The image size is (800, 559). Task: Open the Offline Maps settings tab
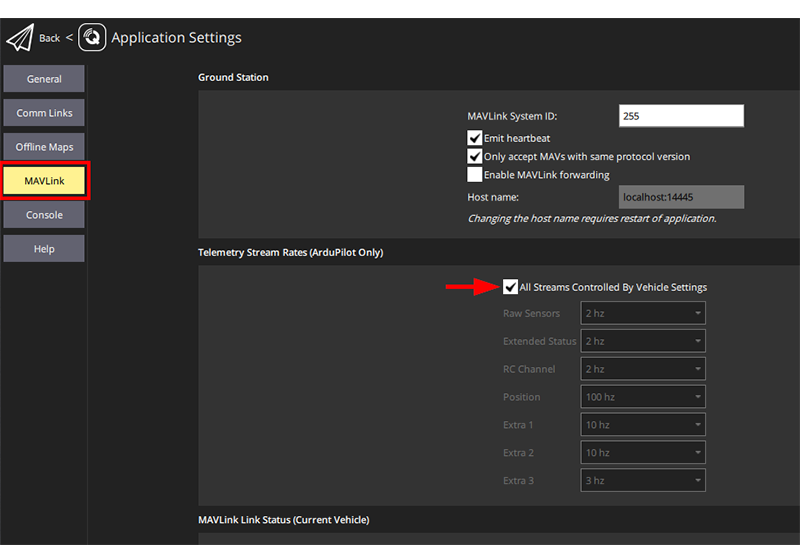[x=44, y=147]
